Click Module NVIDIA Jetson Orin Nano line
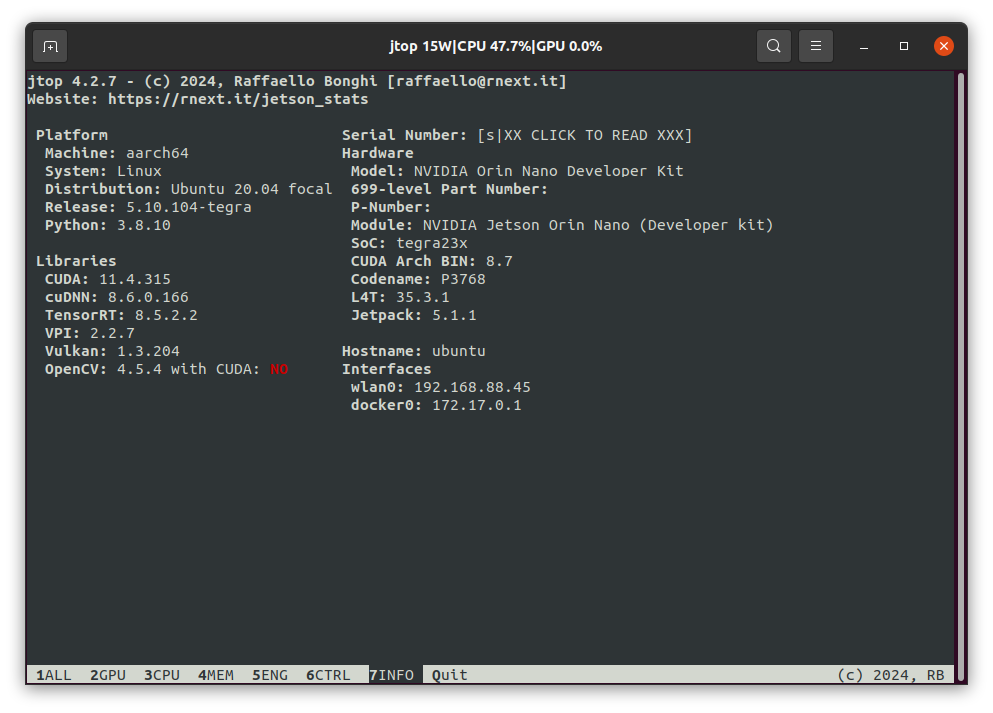993x713 pixels. 562,225
